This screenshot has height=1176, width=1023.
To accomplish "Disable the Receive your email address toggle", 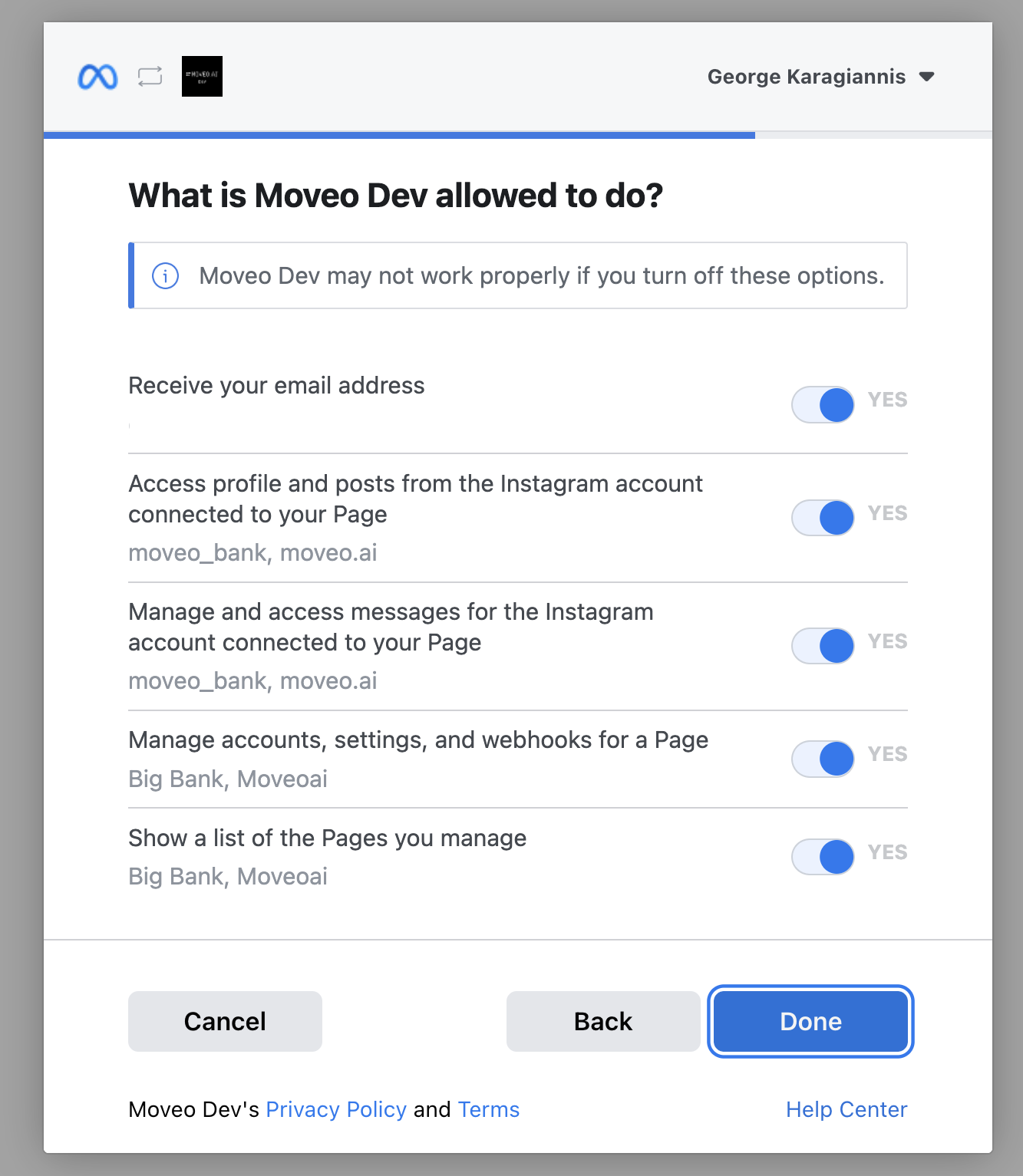I will click(823, 404).
